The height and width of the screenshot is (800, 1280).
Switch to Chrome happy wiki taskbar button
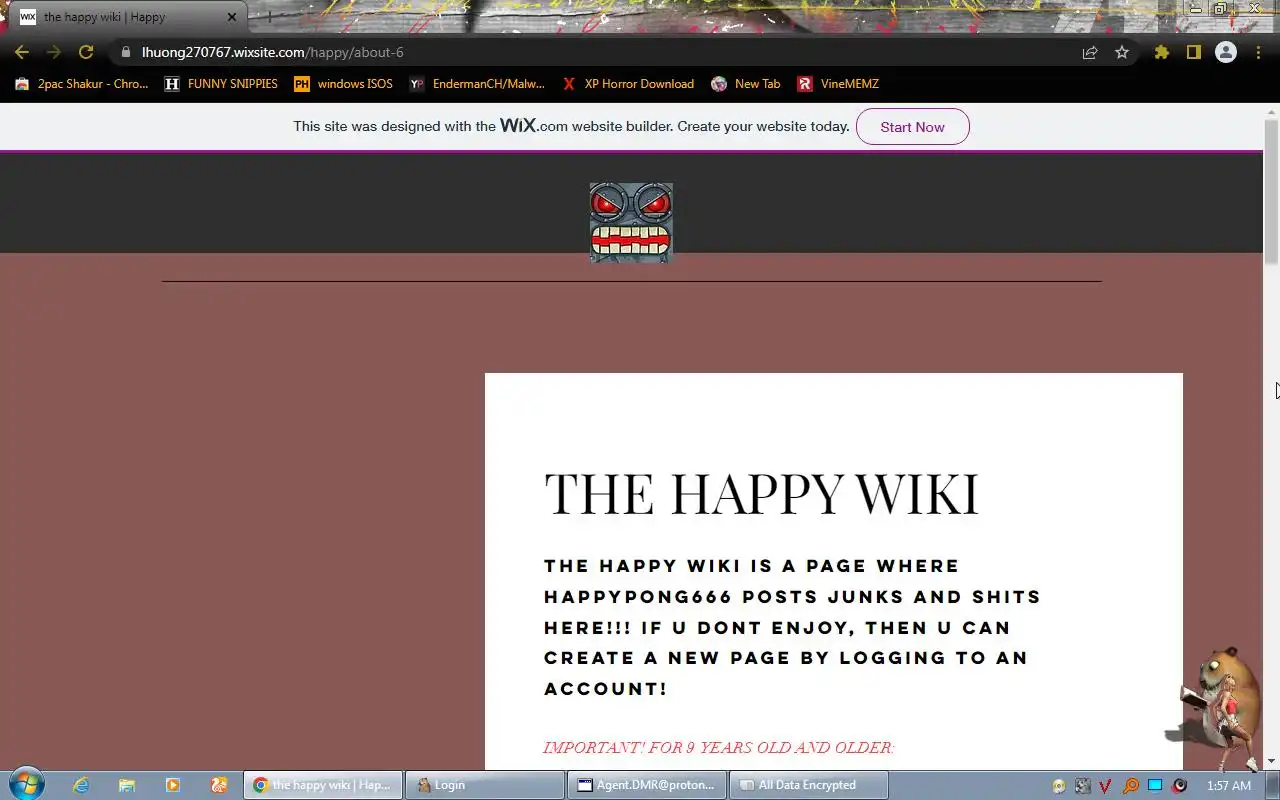(x=323, y=785)
